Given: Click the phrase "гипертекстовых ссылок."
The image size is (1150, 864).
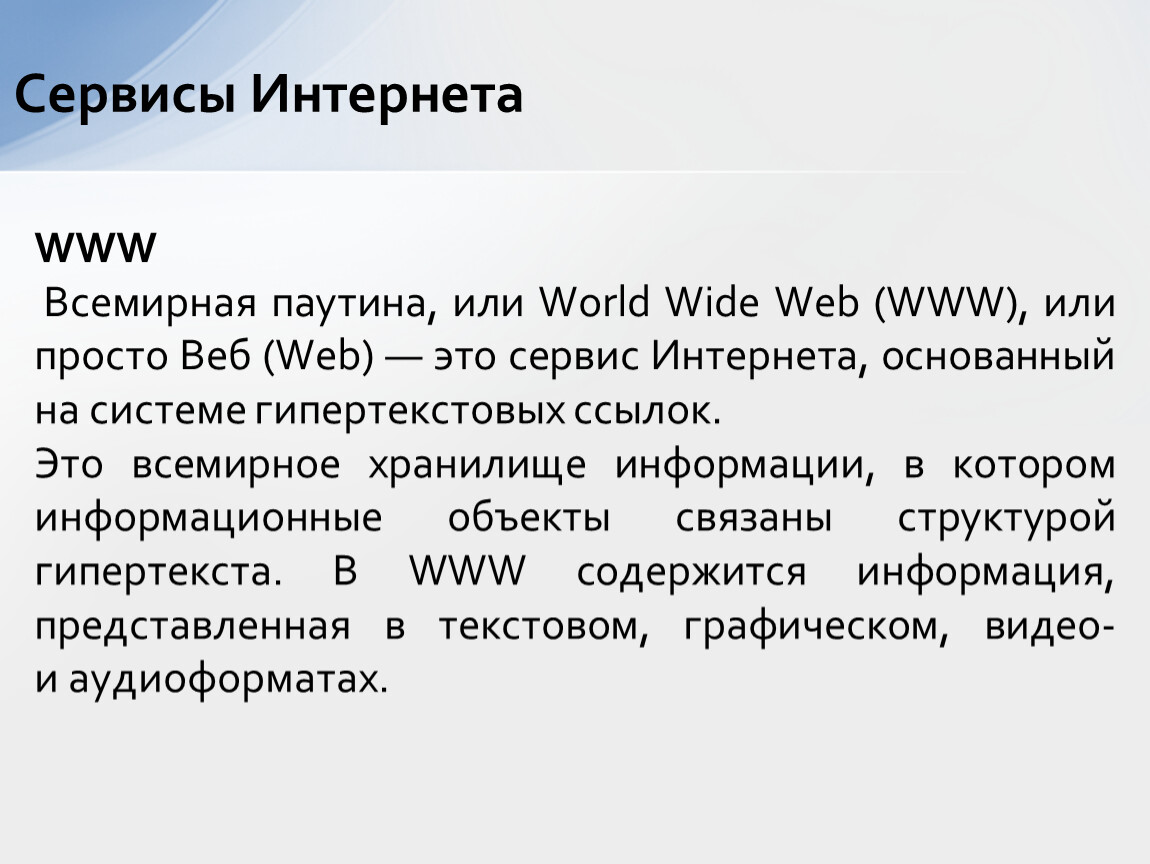Looking at the screenshot, I should [x=488, y=411].
